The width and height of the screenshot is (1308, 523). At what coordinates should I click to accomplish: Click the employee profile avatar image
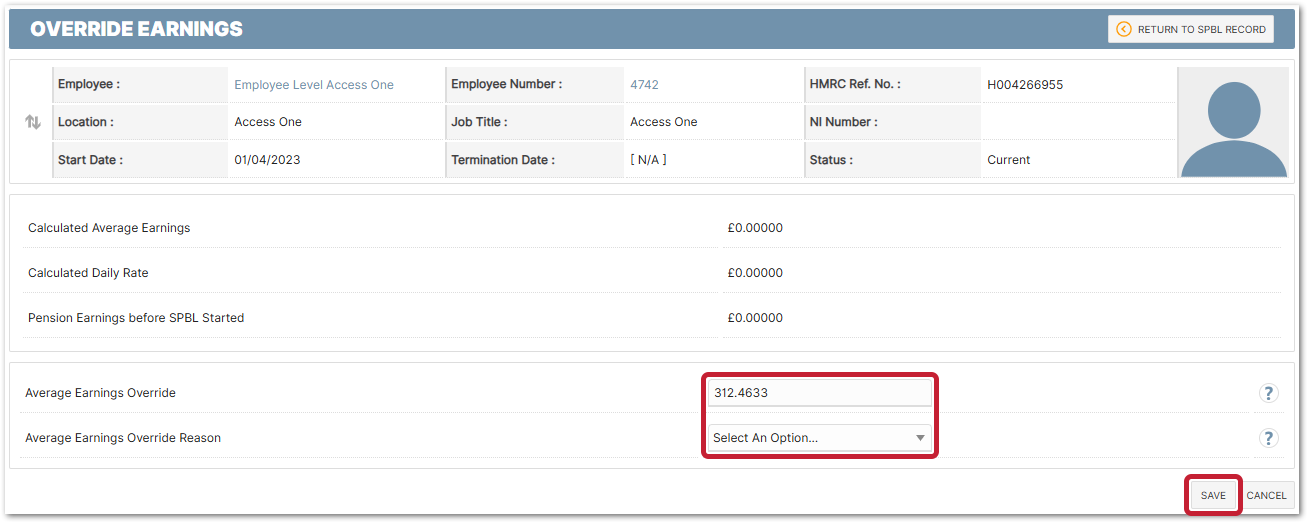(1233, 123)
